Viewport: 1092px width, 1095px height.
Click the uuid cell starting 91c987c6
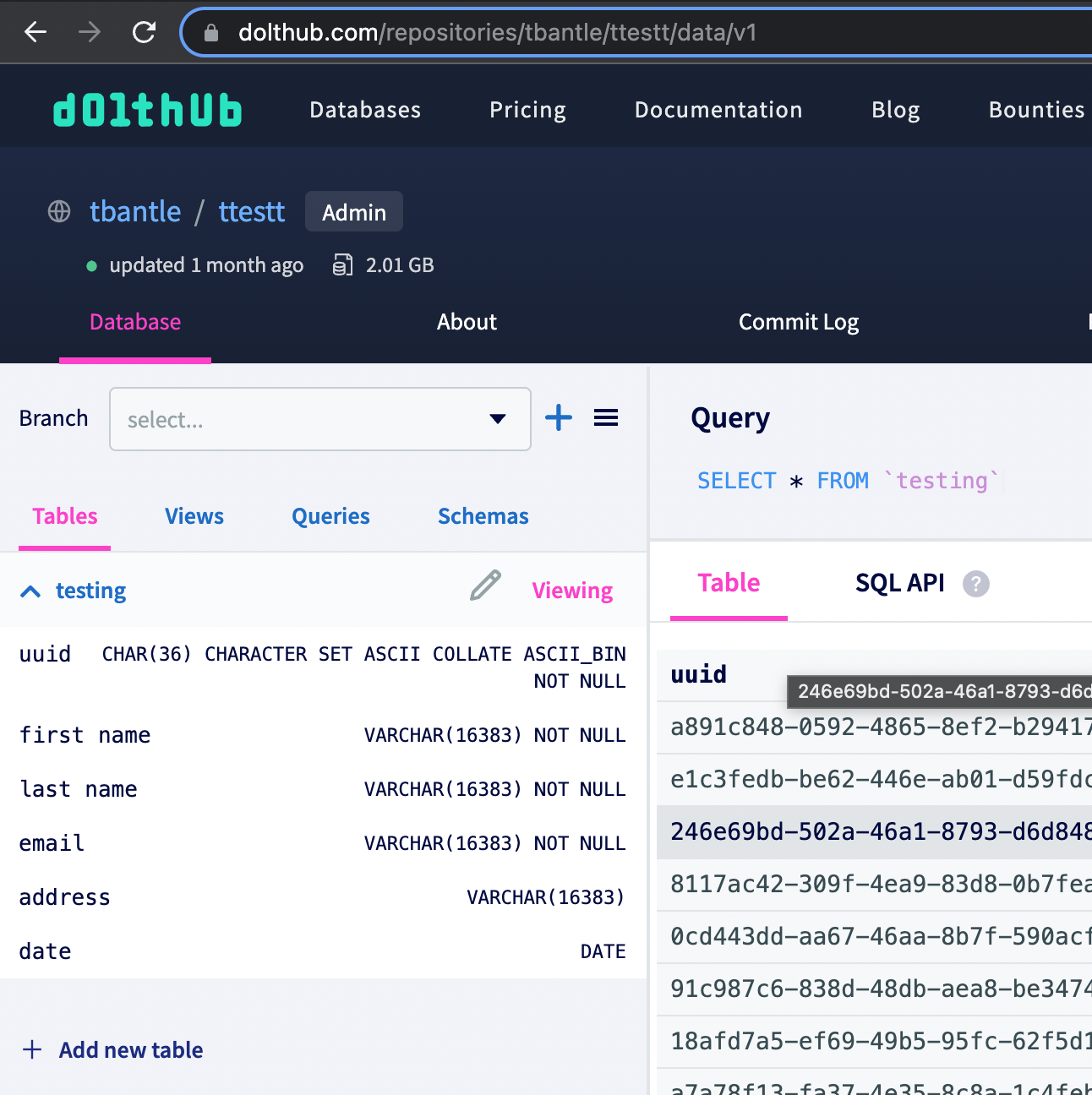pyautogui.click(x=881, y=989)
